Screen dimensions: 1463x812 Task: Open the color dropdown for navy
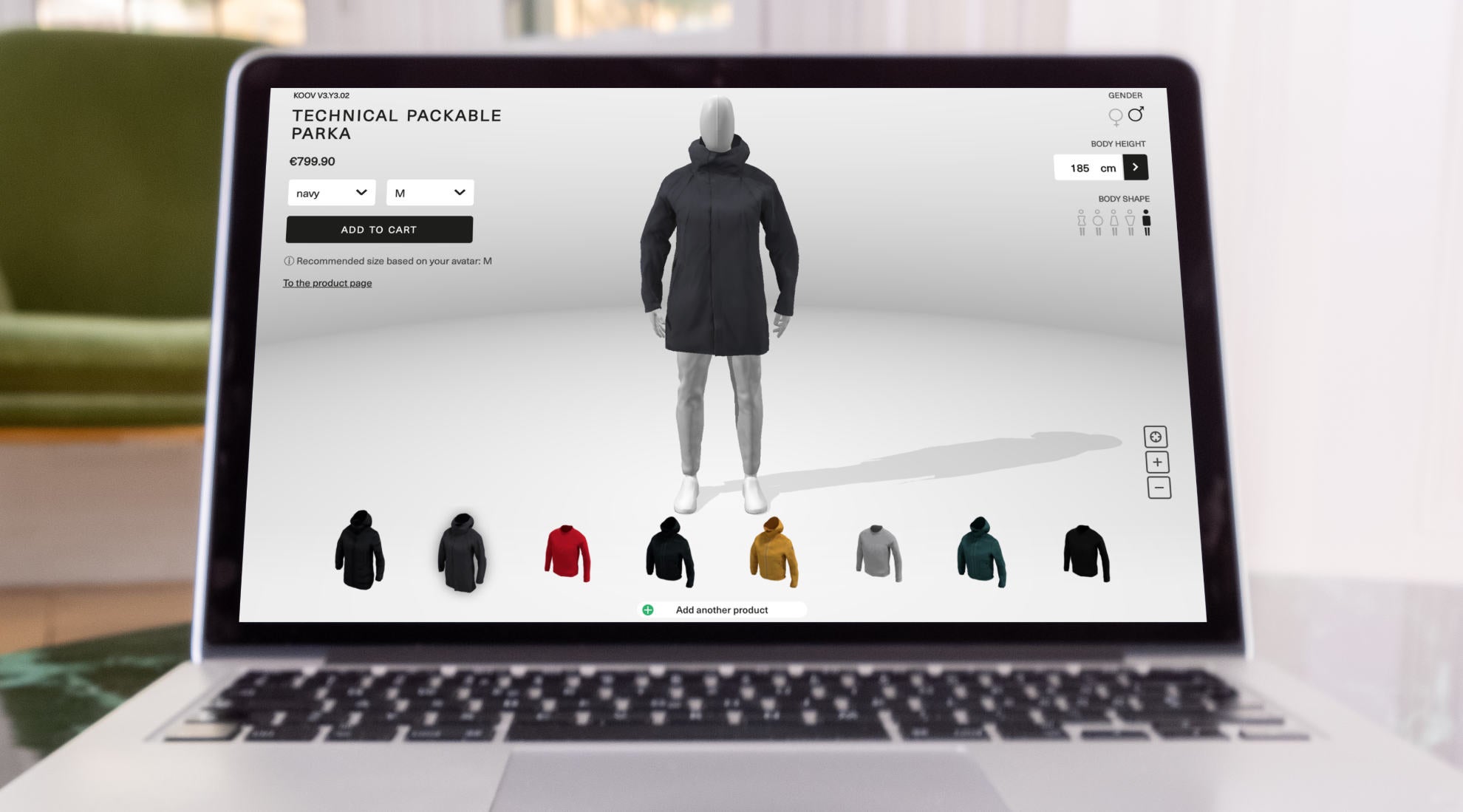pyautogui.click(x=330, y=192)
